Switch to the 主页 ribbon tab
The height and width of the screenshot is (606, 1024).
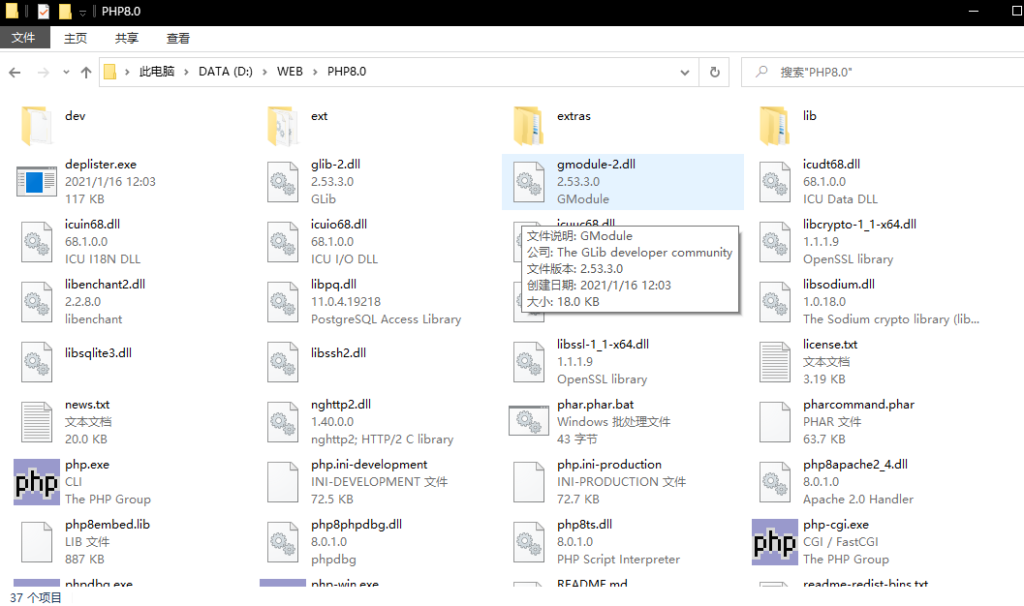(75, 39)
